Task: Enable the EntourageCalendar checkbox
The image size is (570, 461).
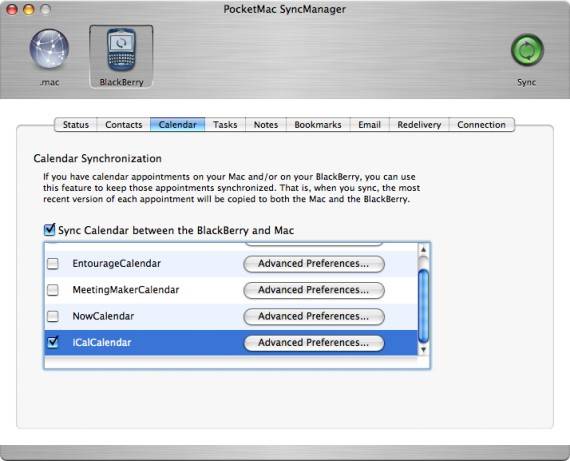Action: coord(53,264)
